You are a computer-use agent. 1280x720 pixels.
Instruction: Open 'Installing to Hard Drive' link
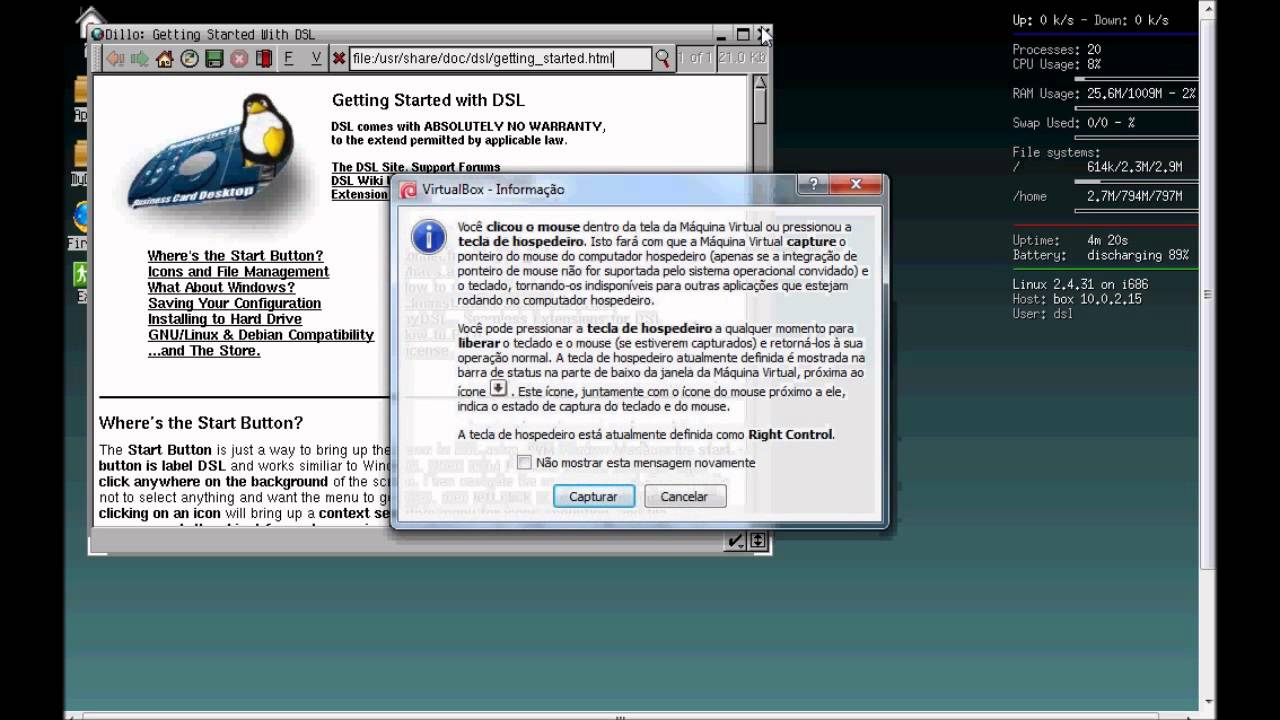point(225,320)
